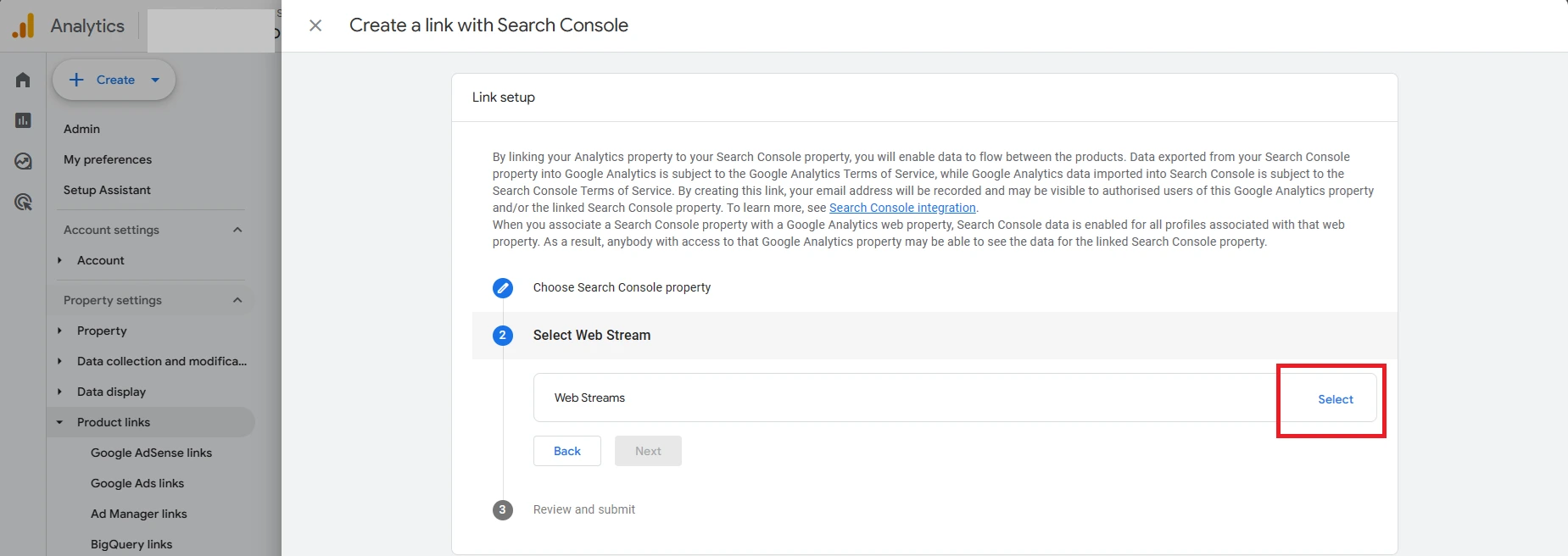
Task: Collapse the Property settings section
Action: click(237, 300)
